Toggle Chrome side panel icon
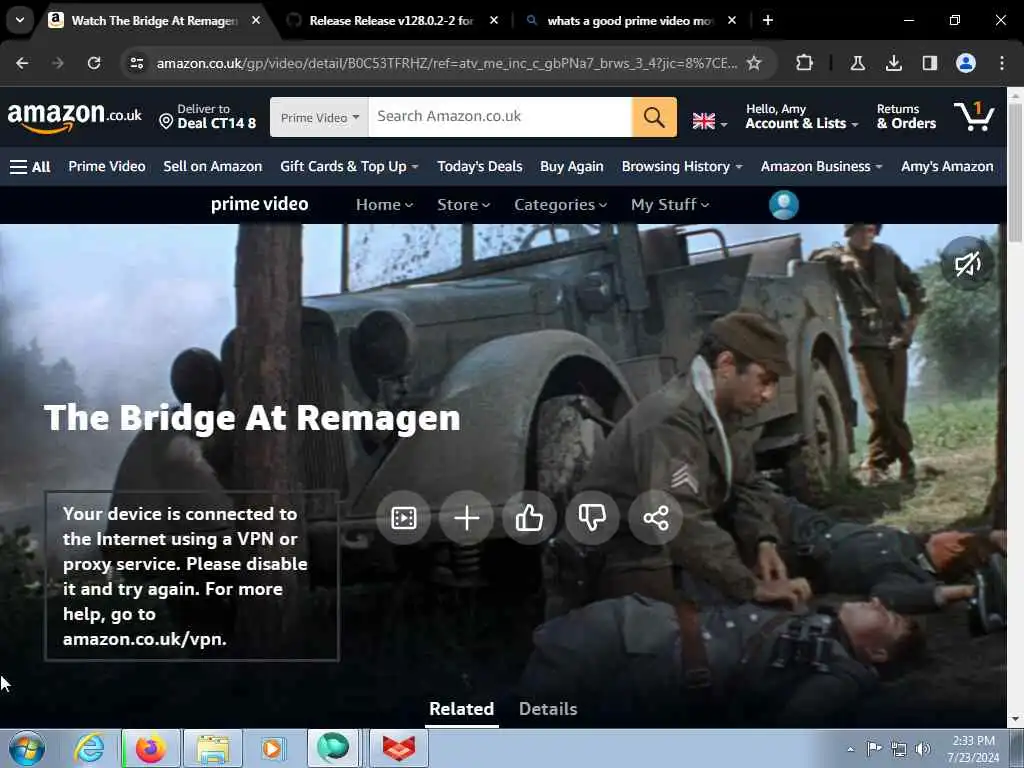 click(929, 63)
